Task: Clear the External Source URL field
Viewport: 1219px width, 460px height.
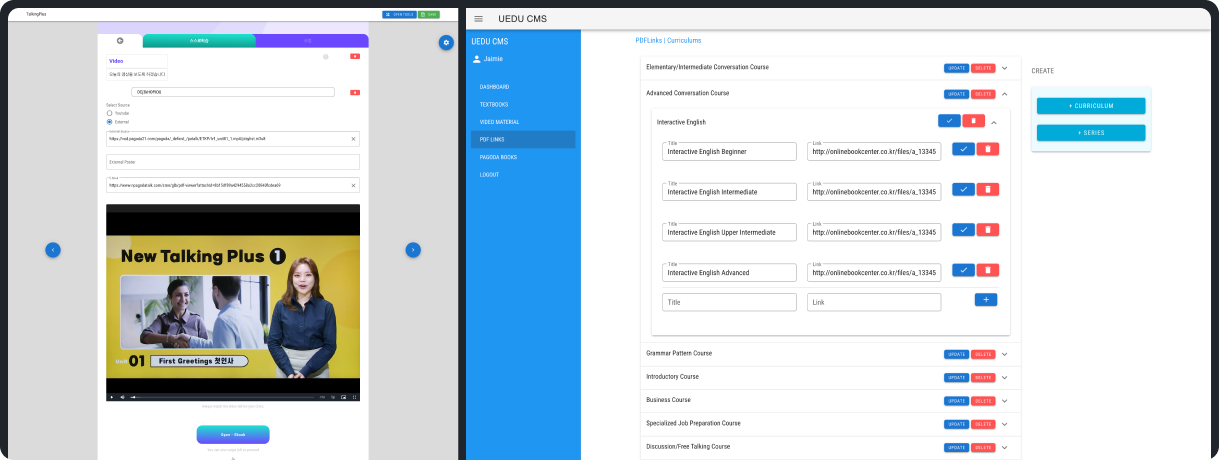Action: (353, 139)
